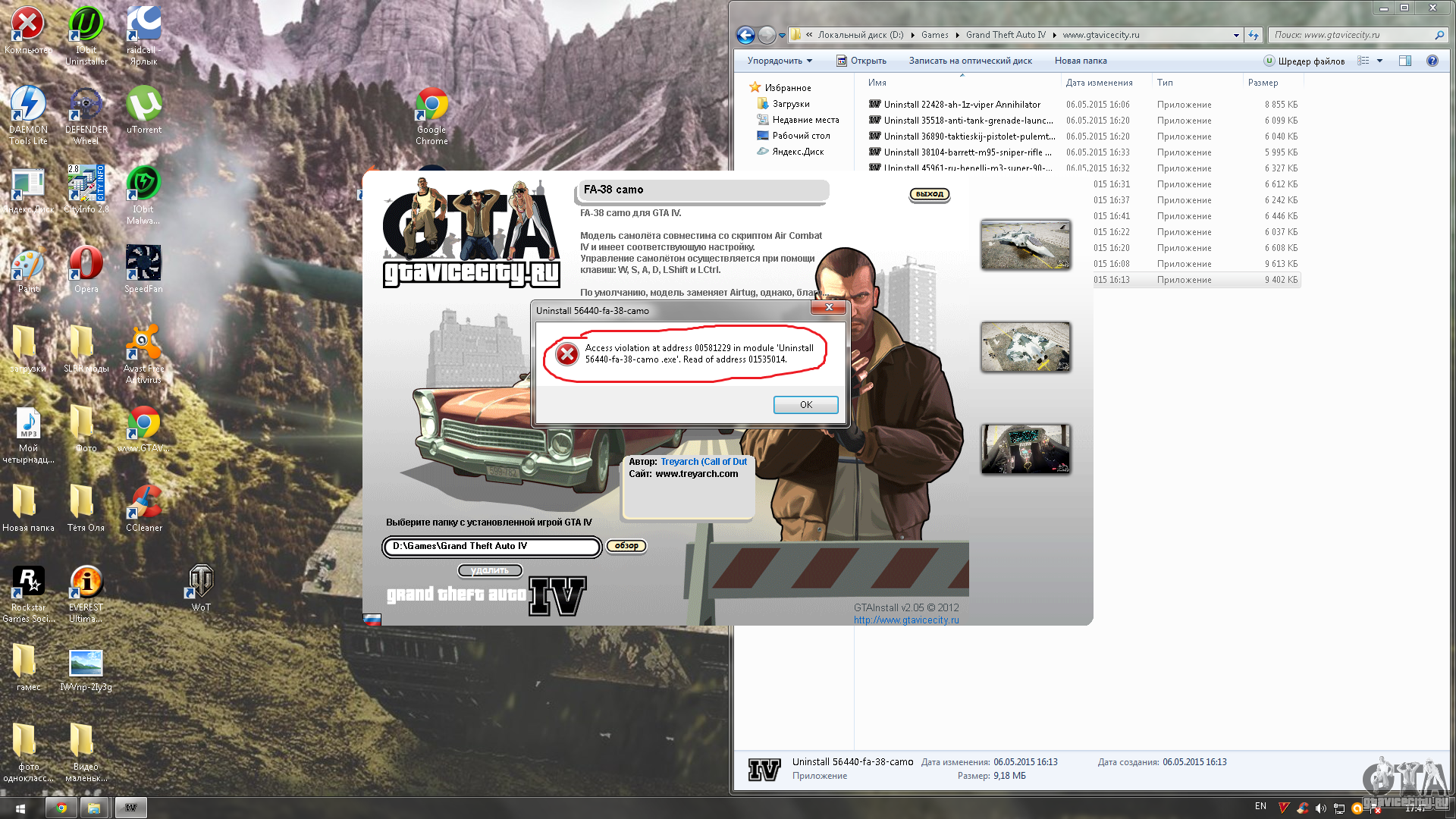Open CityInfo 2.8 desktop icon
The height and width of the screenshot is (819, 1456).
pos(86,190)
